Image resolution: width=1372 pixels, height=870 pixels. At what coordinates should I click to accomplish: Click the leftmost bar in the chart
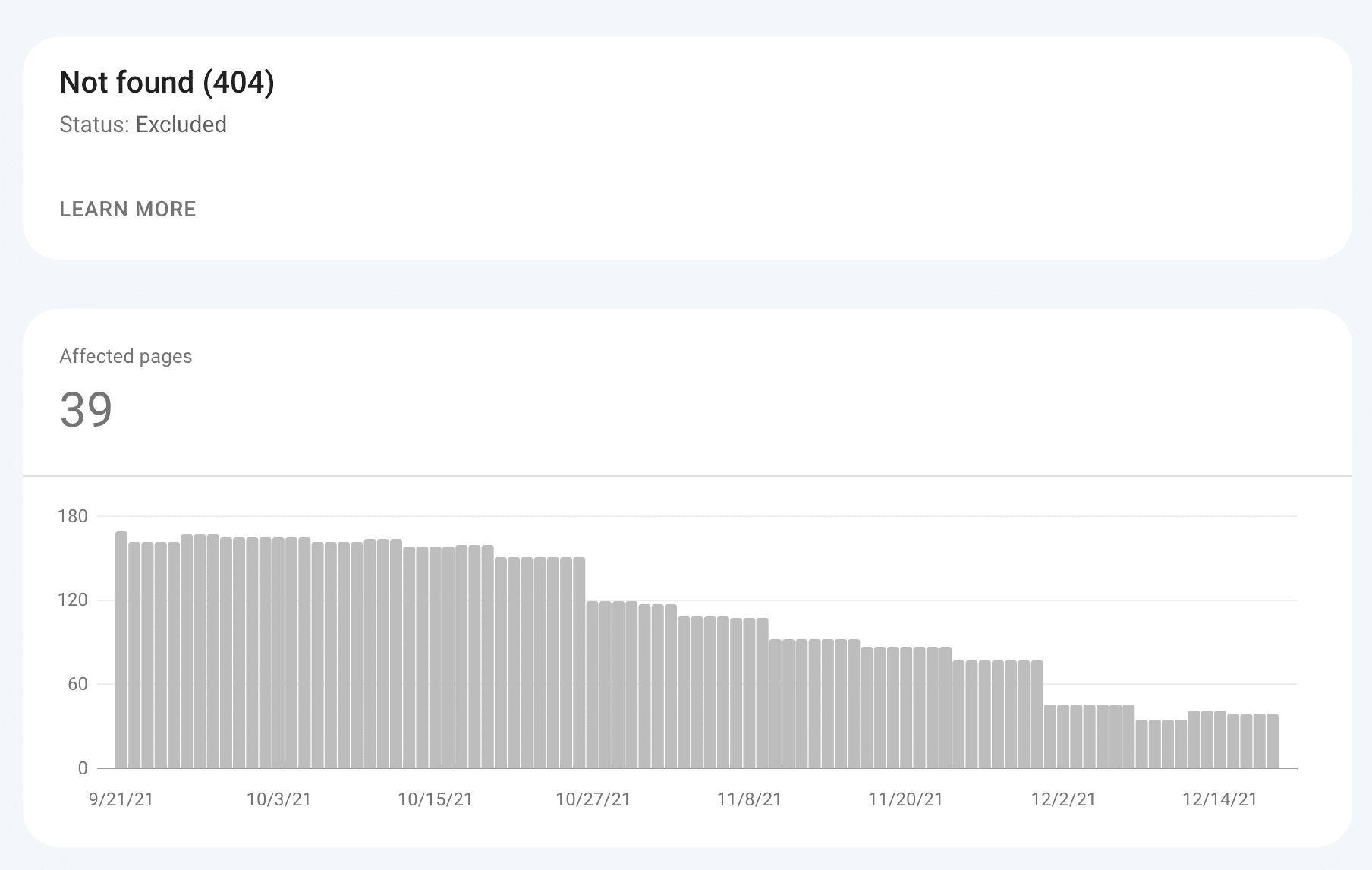pyautogui.click(x=121, y=650)
